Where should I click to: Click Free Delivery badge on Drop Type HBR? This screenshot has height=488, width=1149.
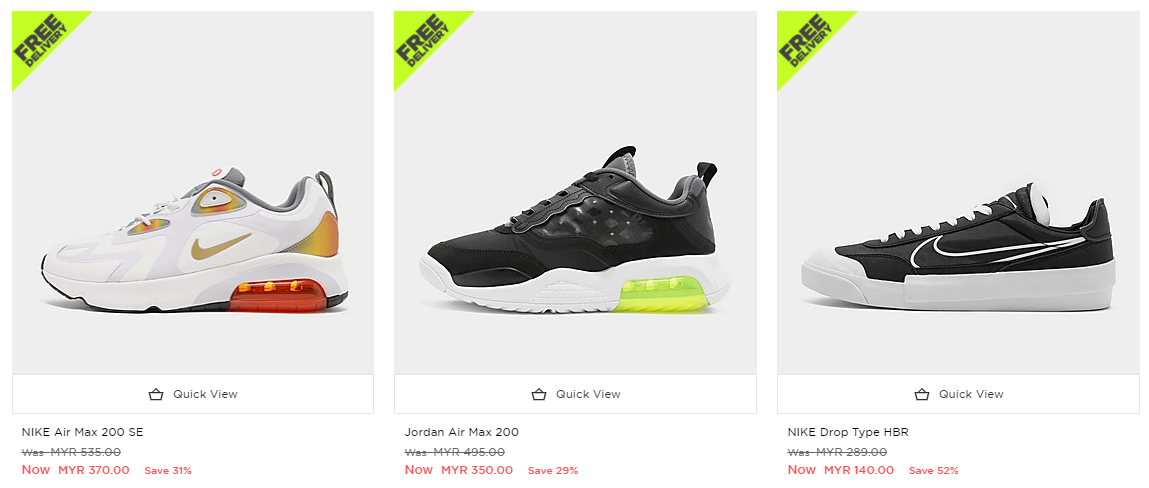804,39
